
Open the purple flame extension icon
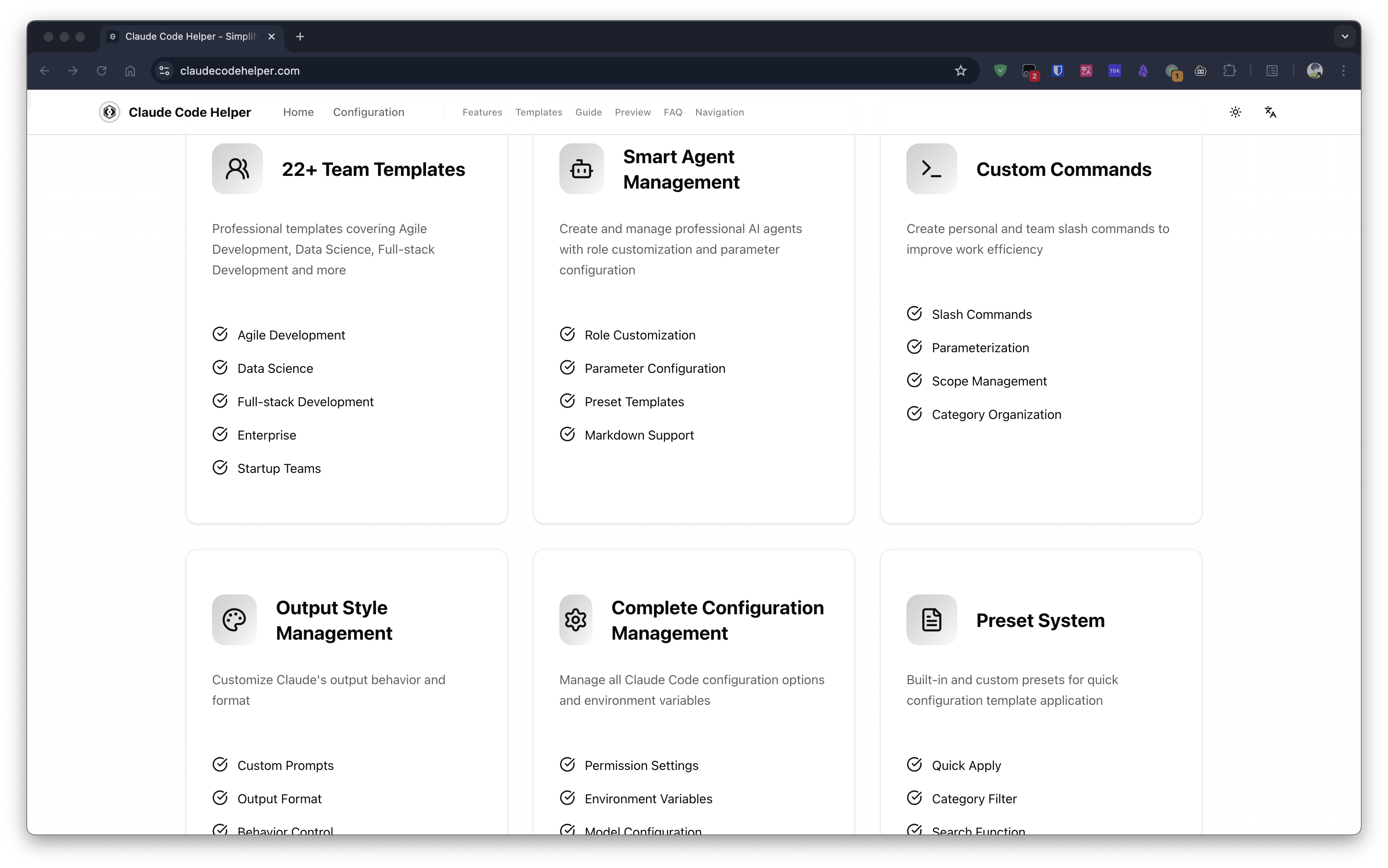(1143, 71)
